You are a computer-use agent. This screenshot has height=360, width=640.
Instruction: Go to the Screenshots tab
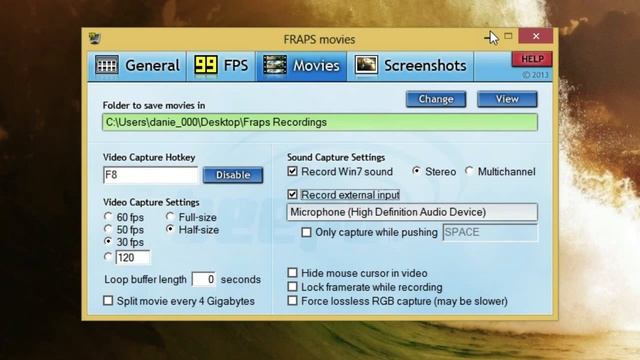(x=410, y=66)
